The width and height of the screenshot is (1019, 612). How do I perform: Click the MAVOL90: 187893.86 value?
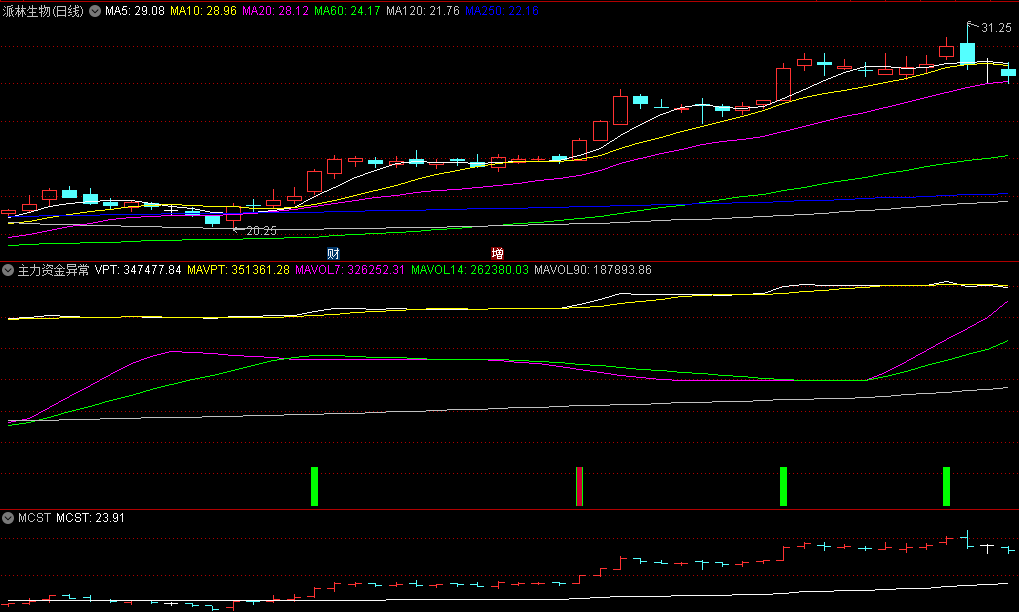coord(593,270)
